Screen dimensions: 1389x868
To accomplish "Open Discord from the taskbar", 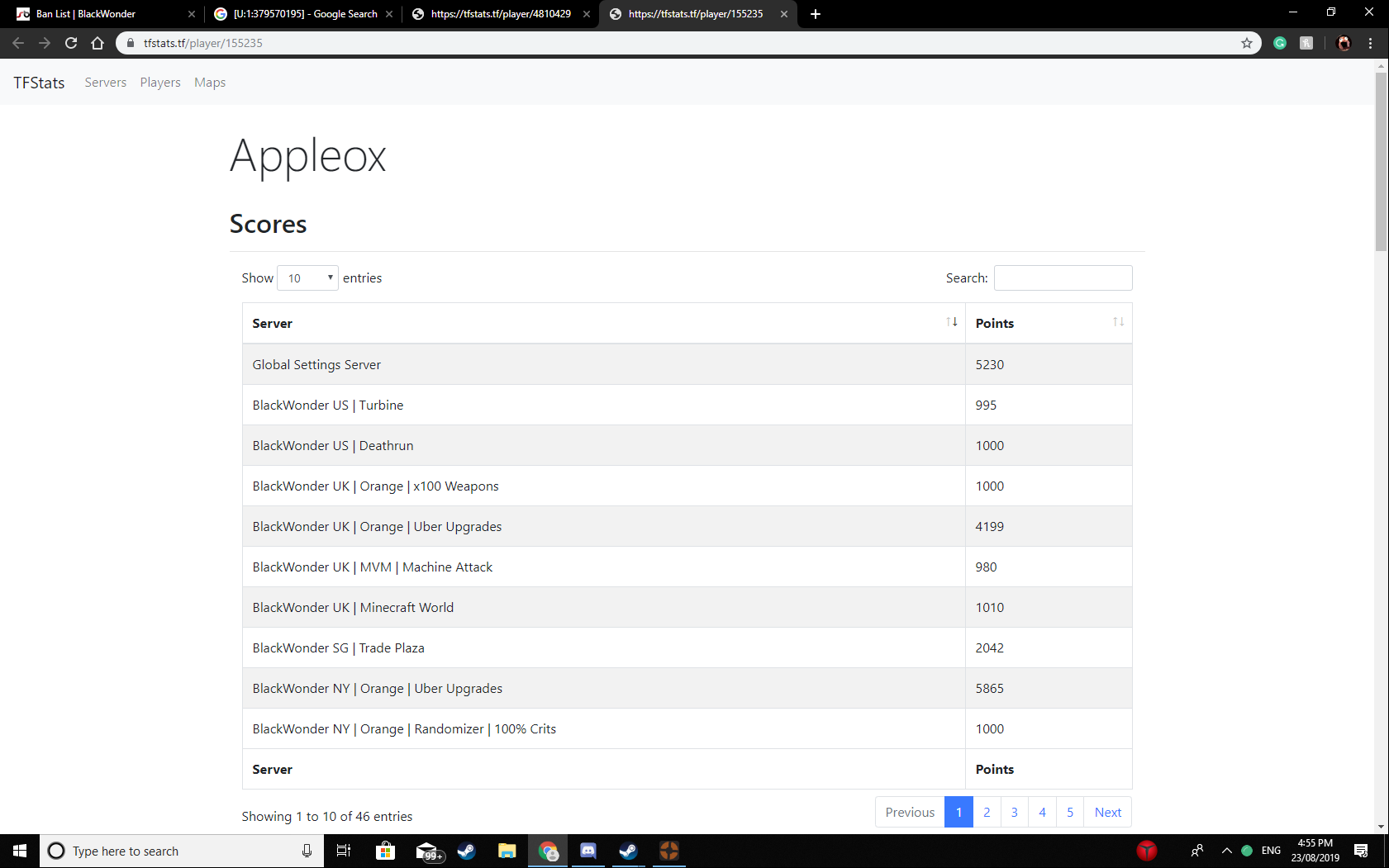I will pyautogui.click(x=588, y=851).
